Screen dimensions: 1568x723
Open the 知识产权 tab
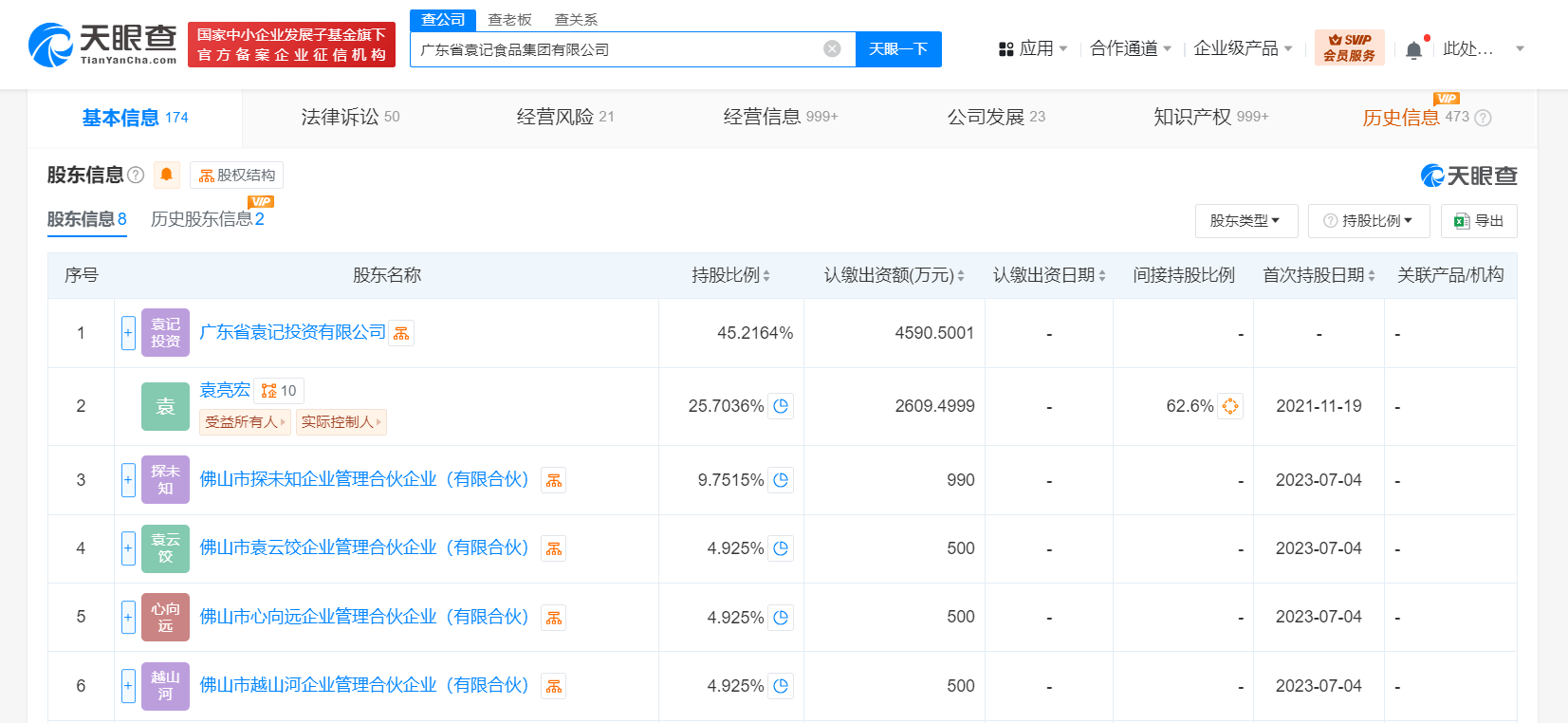(x=1211, y=117)
